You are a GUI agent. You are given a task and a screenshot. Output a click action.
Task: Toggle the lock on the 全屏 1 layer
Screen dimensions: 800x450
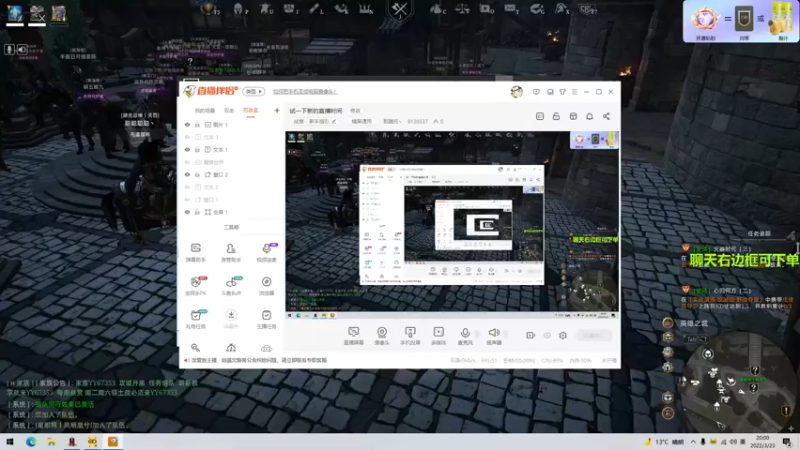[x=197, y=212]
